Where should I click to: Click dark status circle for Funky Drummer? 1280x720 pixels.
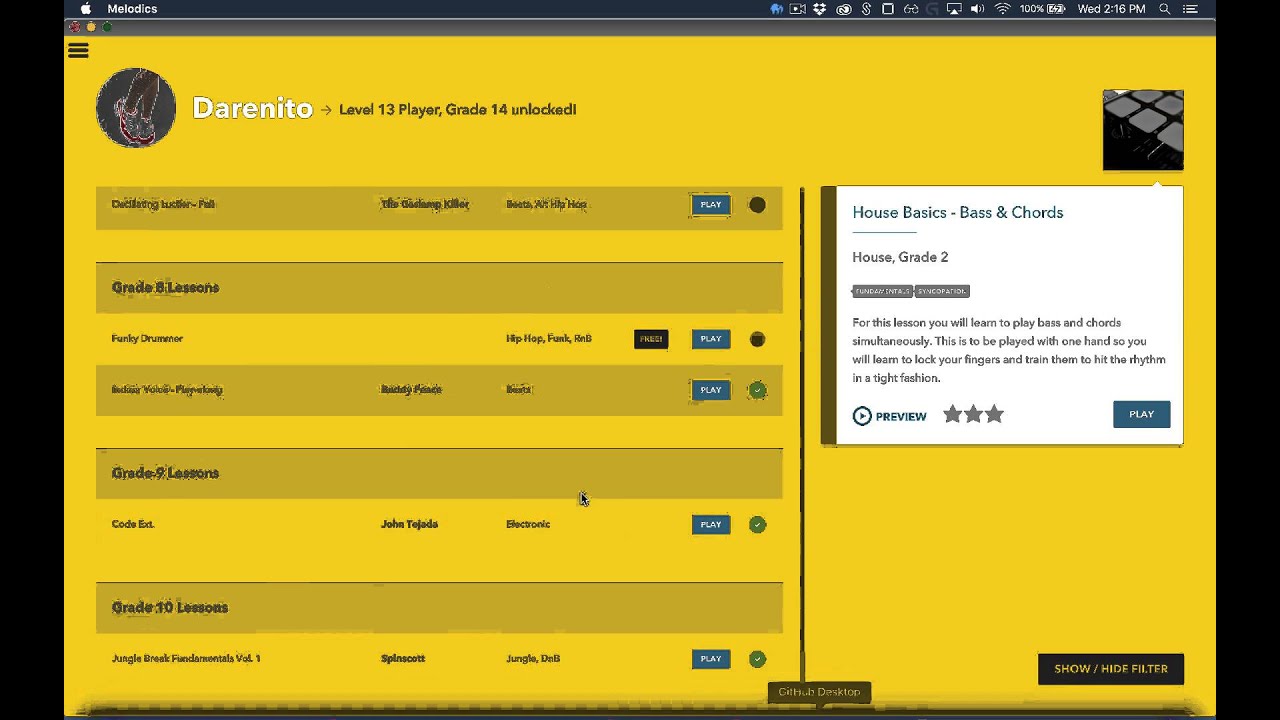(x=757, y=339)
